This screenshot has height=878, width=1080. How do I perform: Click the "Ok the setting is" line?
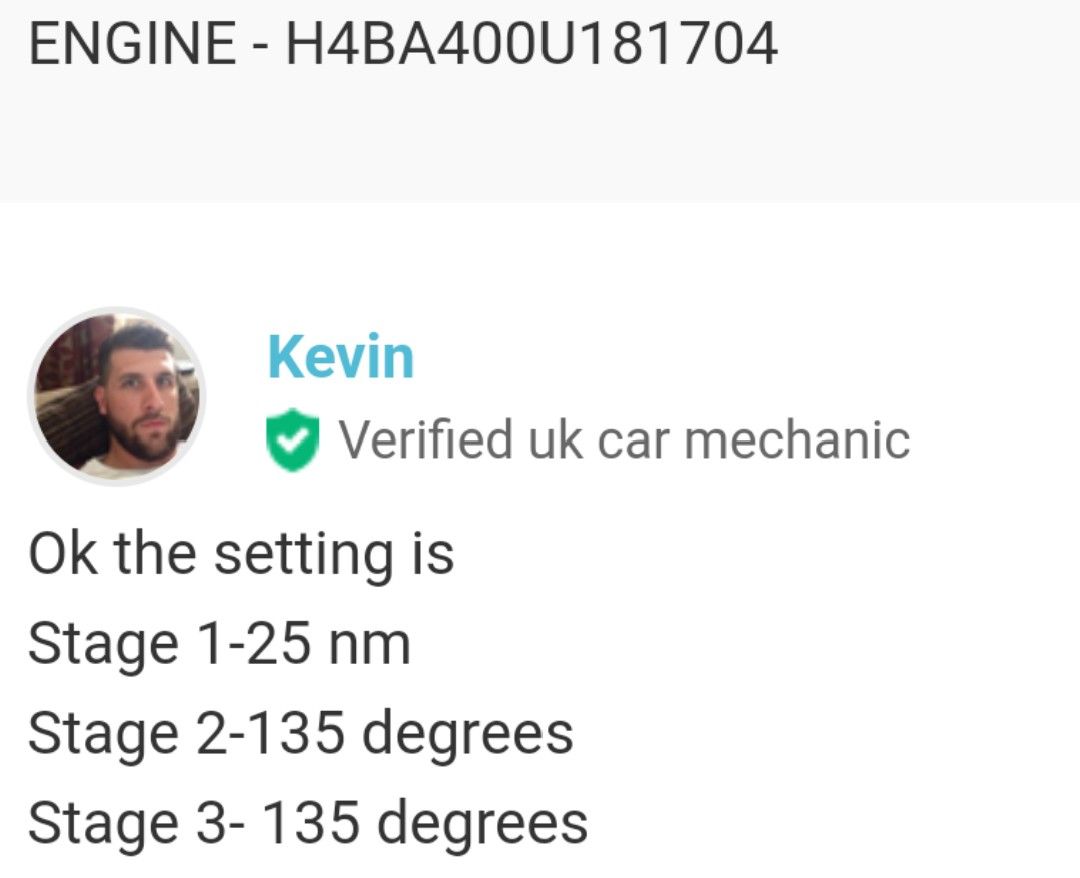point(241,553)
